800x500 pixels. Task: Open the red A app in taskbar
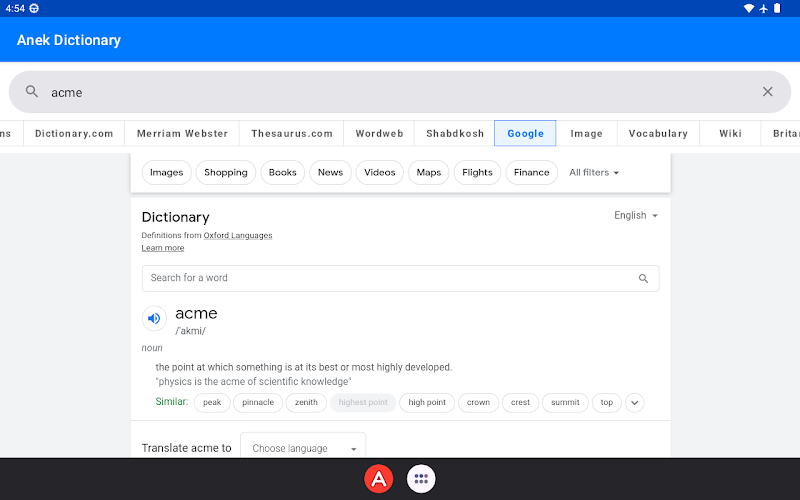point(379,479)
